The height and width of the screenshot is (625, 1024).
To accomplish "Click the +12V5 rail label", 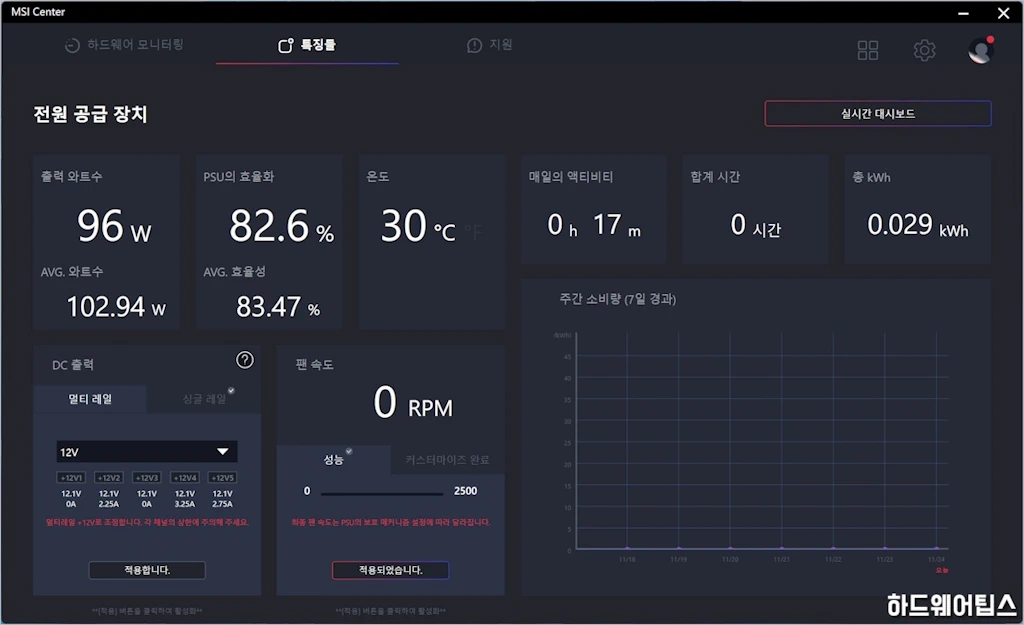I will click(223, 477).
